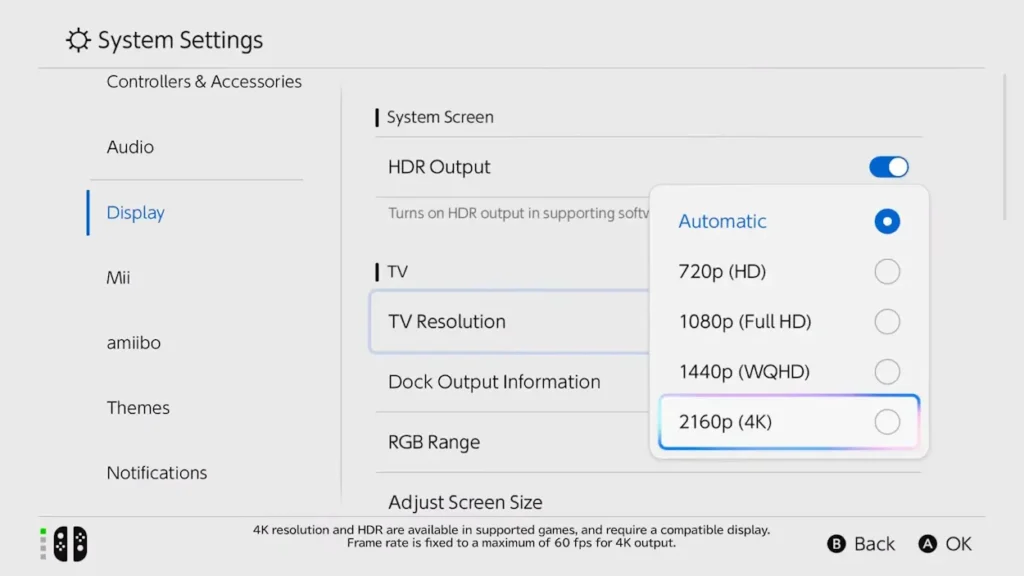
Task: Click the Joy-Con controller icon
Action: (x=70, y=543)
